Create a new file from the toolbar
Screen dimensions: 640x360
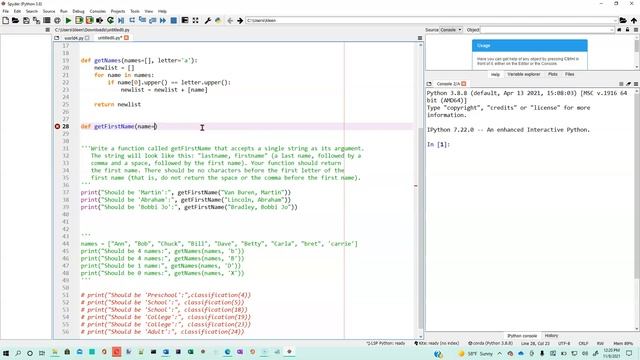[6, 20]
